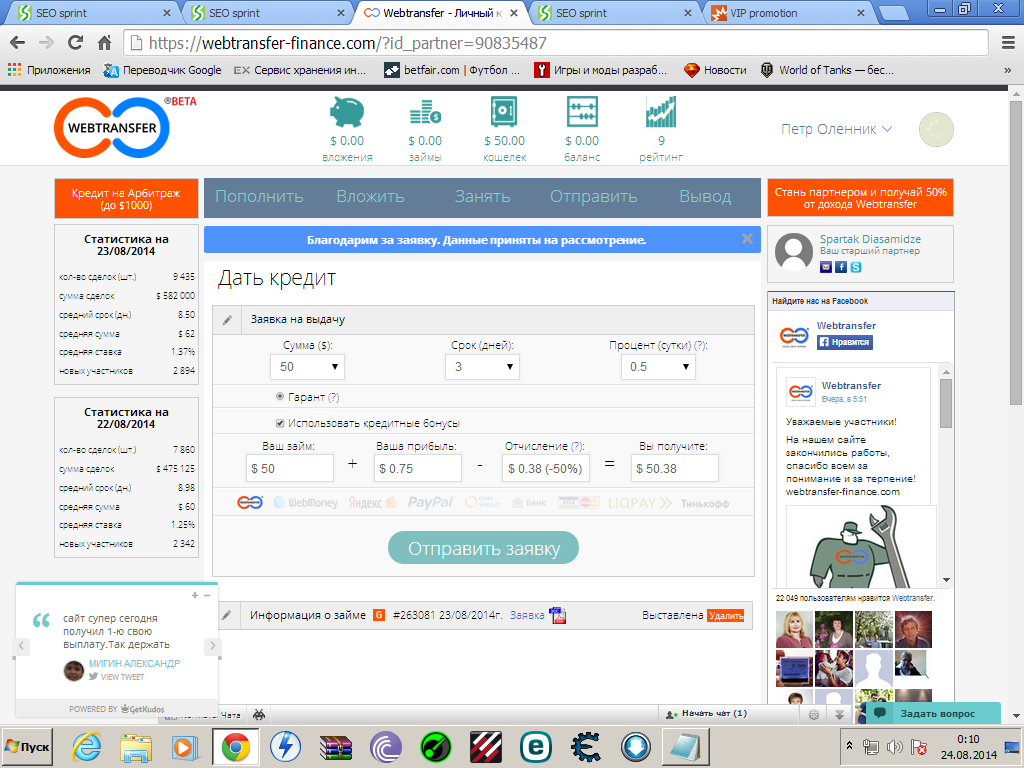Select the Гарант radio button
The height and width of the screenshot is (768, 1024).
(280, 396)
